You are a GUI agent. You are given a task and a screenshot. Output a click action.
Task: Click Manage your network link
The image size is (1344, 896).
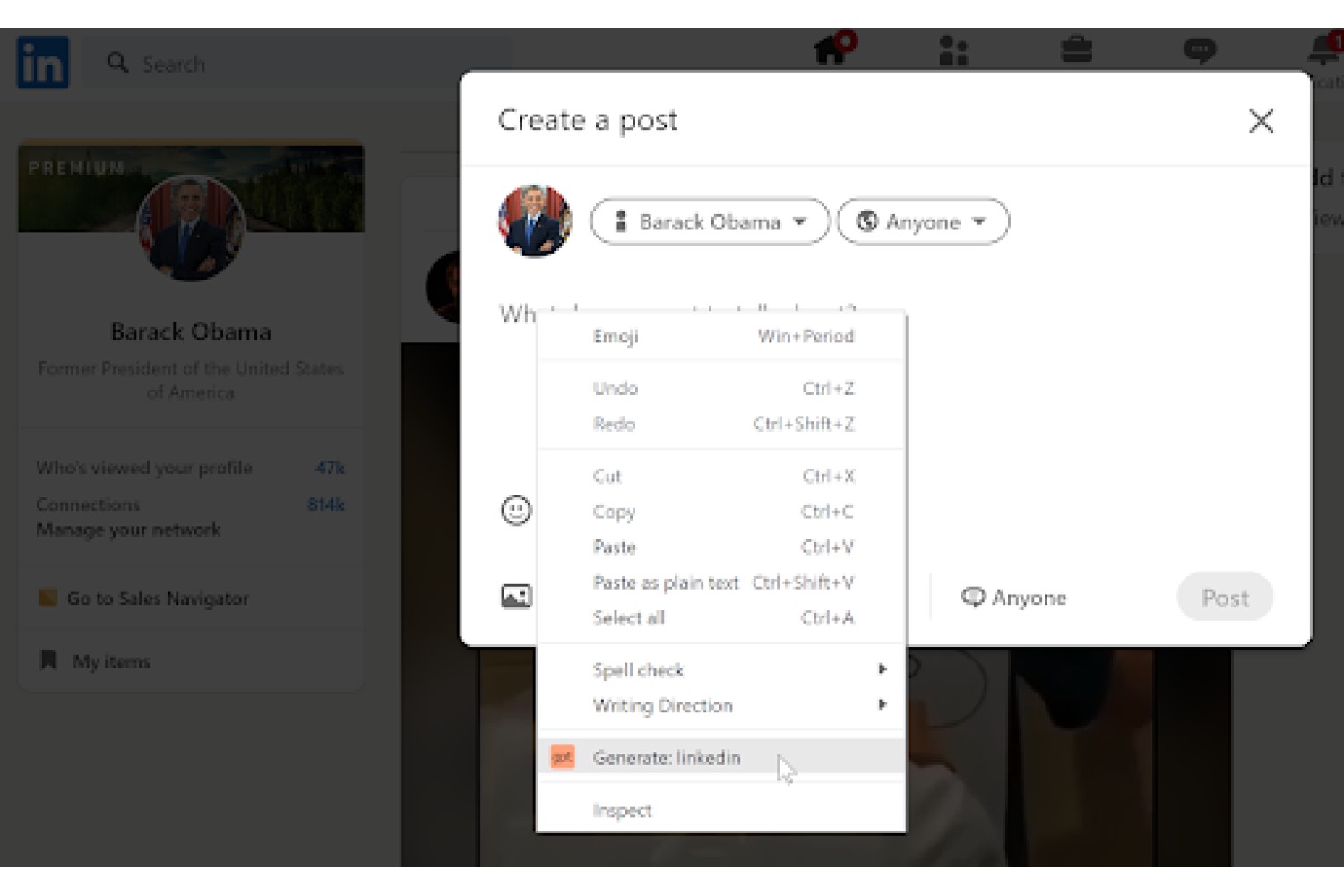pyautogui.click(x=128, y=530)
